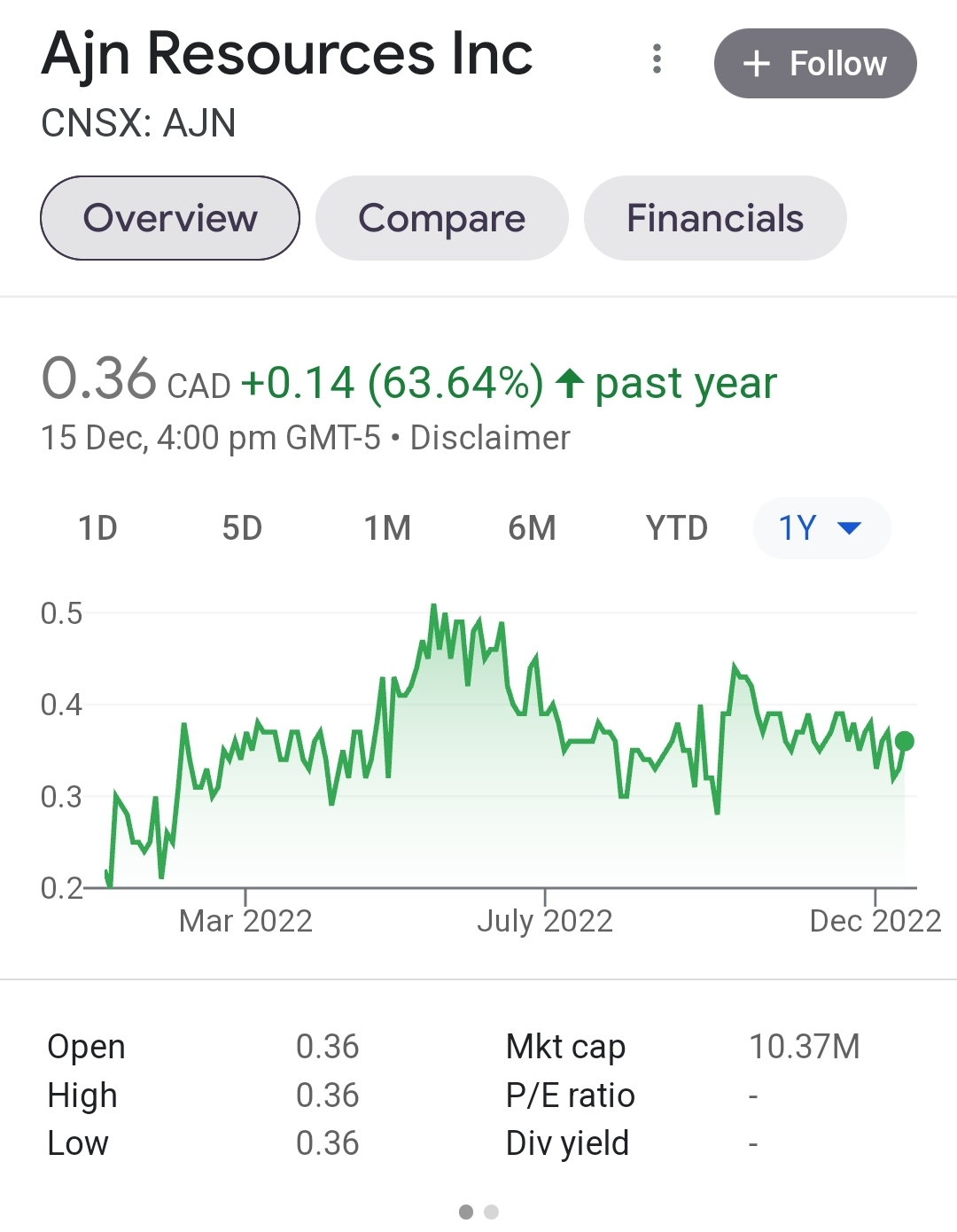The height and width of the screenshot is (1232, 957).
Task: Select the 5D time range
Action: point(242,528)
